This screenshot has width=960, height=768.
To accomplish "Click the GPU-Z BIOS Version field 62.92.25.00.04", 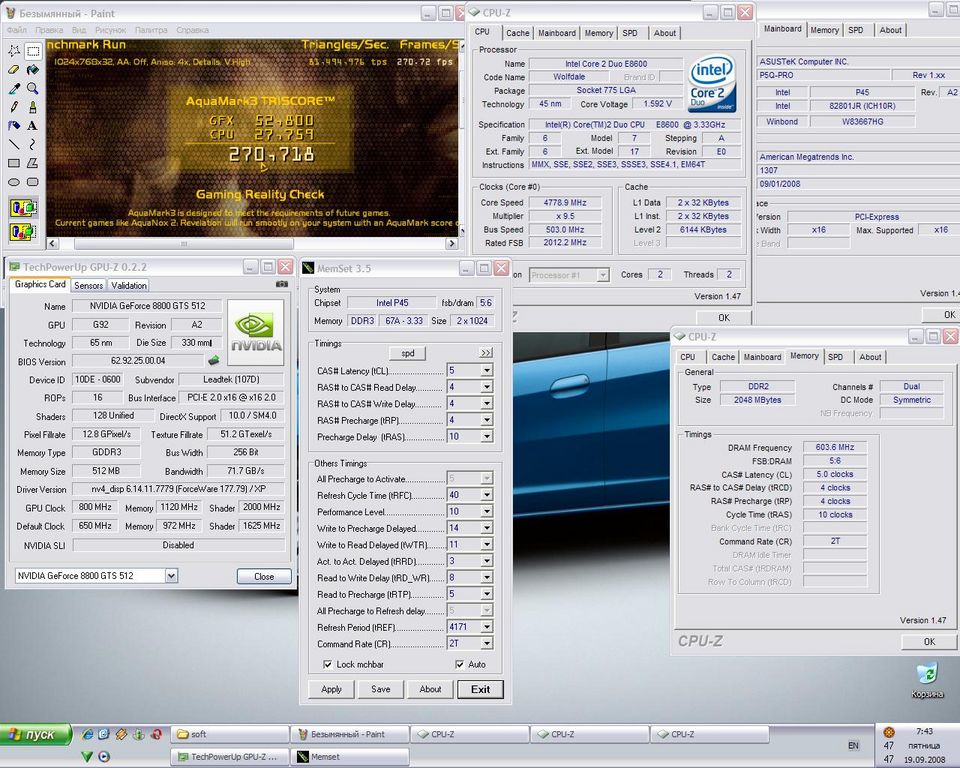I will click(x=138, y=361).
